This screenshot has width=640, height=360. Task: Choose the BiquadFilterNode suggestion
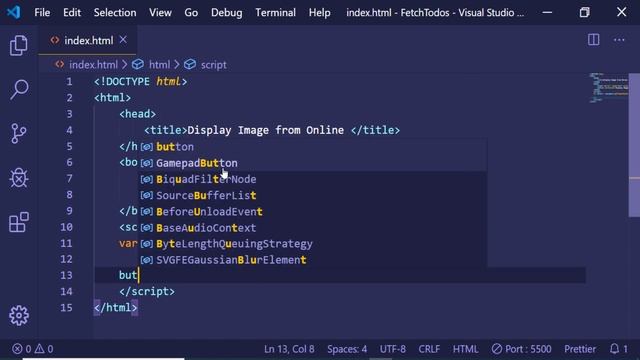(x=313, y=179)
